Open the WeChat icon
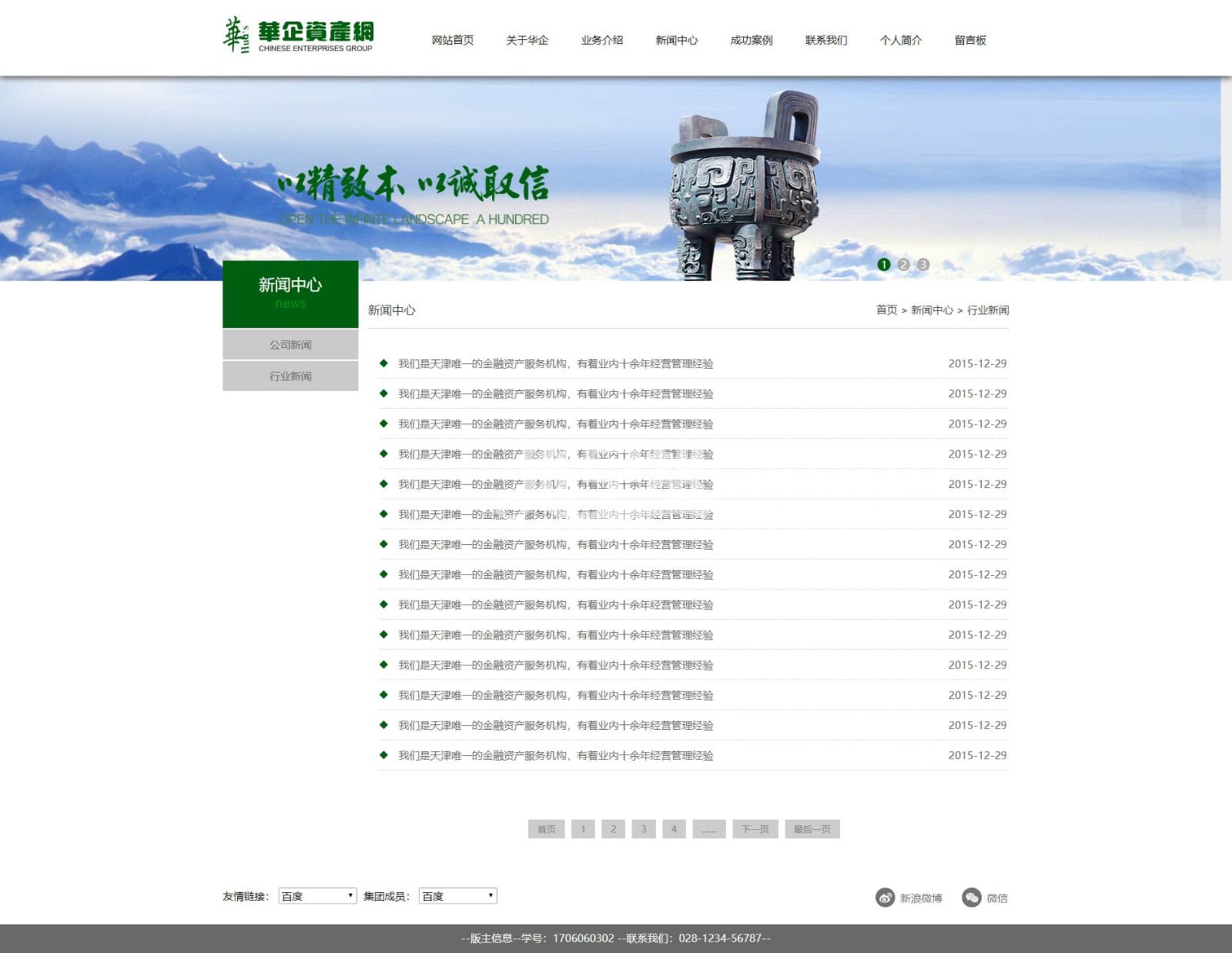Viewport: 1232px width, 953px height. click(972, 898)
